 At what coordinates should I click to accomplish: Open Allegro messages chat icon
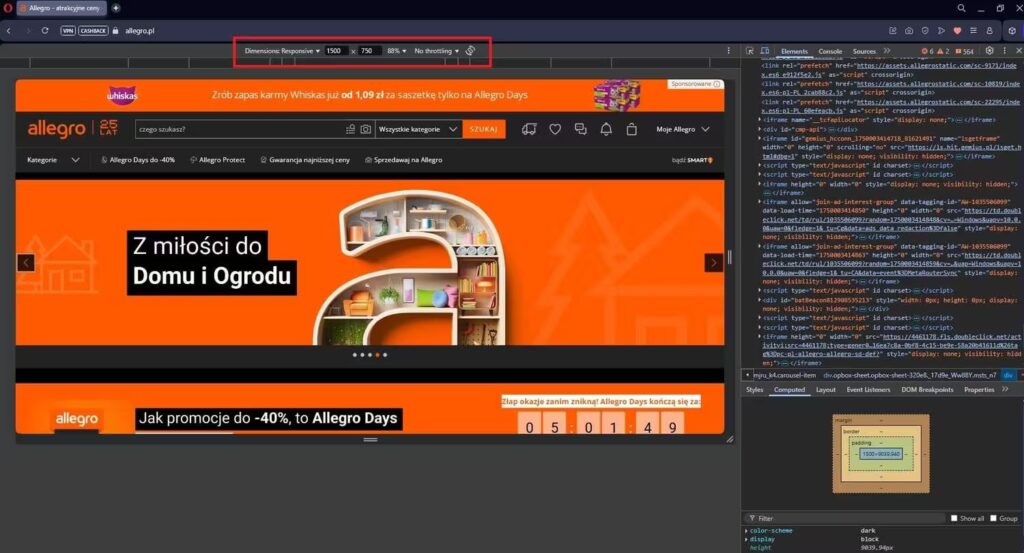tap(581, 129)
